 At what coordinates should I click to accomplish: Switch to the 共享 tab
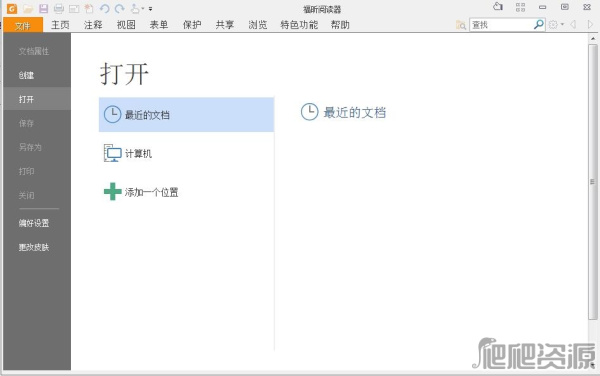pyautogui.click(x=225, y=25)
